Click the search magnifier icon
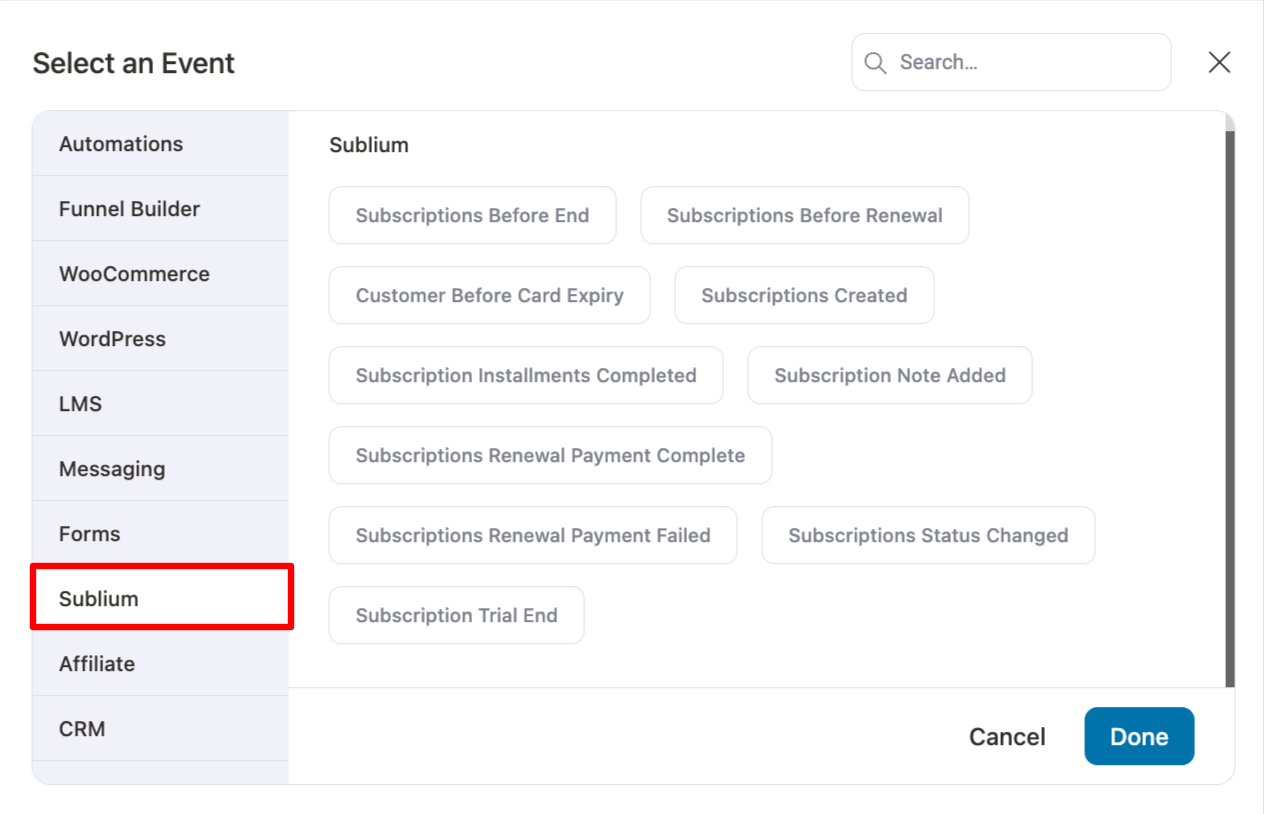Image resolution: width=1264 pixels, height=814 pixels. click(875, 62)
